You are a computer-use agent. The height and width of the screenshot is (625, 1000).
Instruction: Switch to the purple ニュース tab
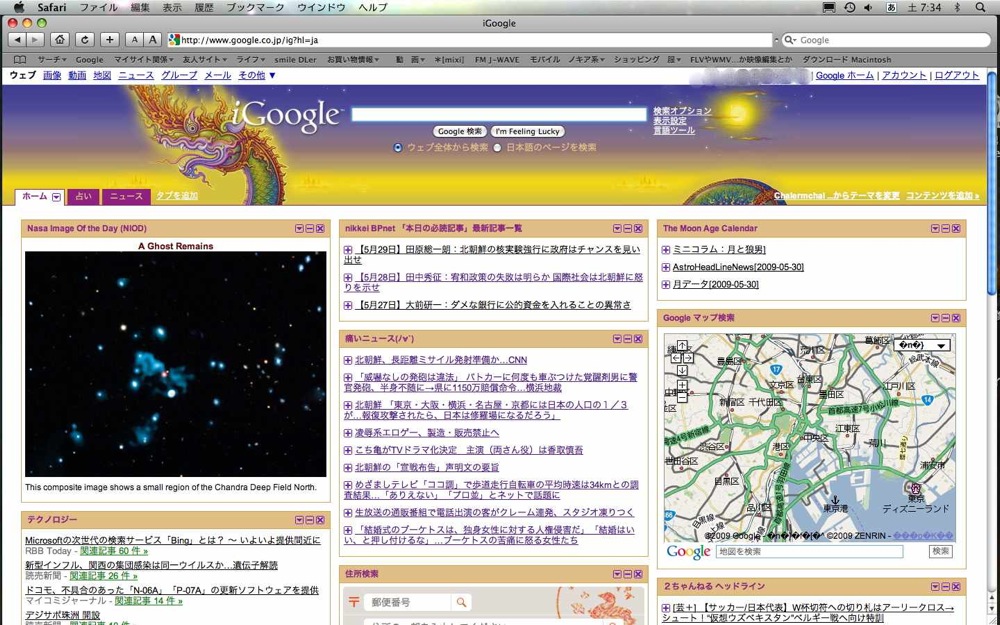126,196
